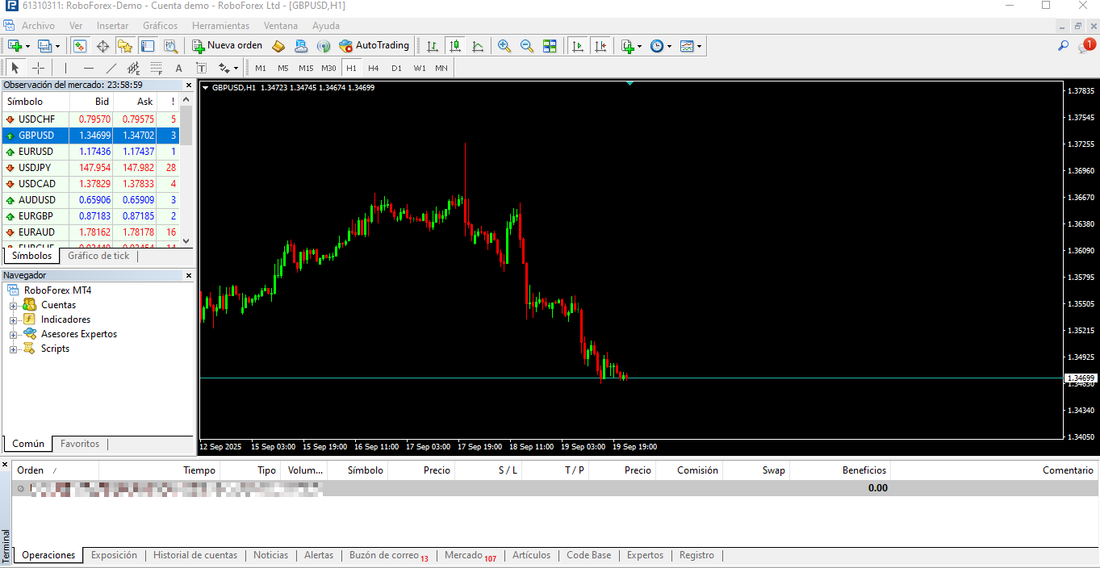The width and height of the screenshot is (1100, 568).
Task: Click the periodicity clock icon
Action: [657, 46]
